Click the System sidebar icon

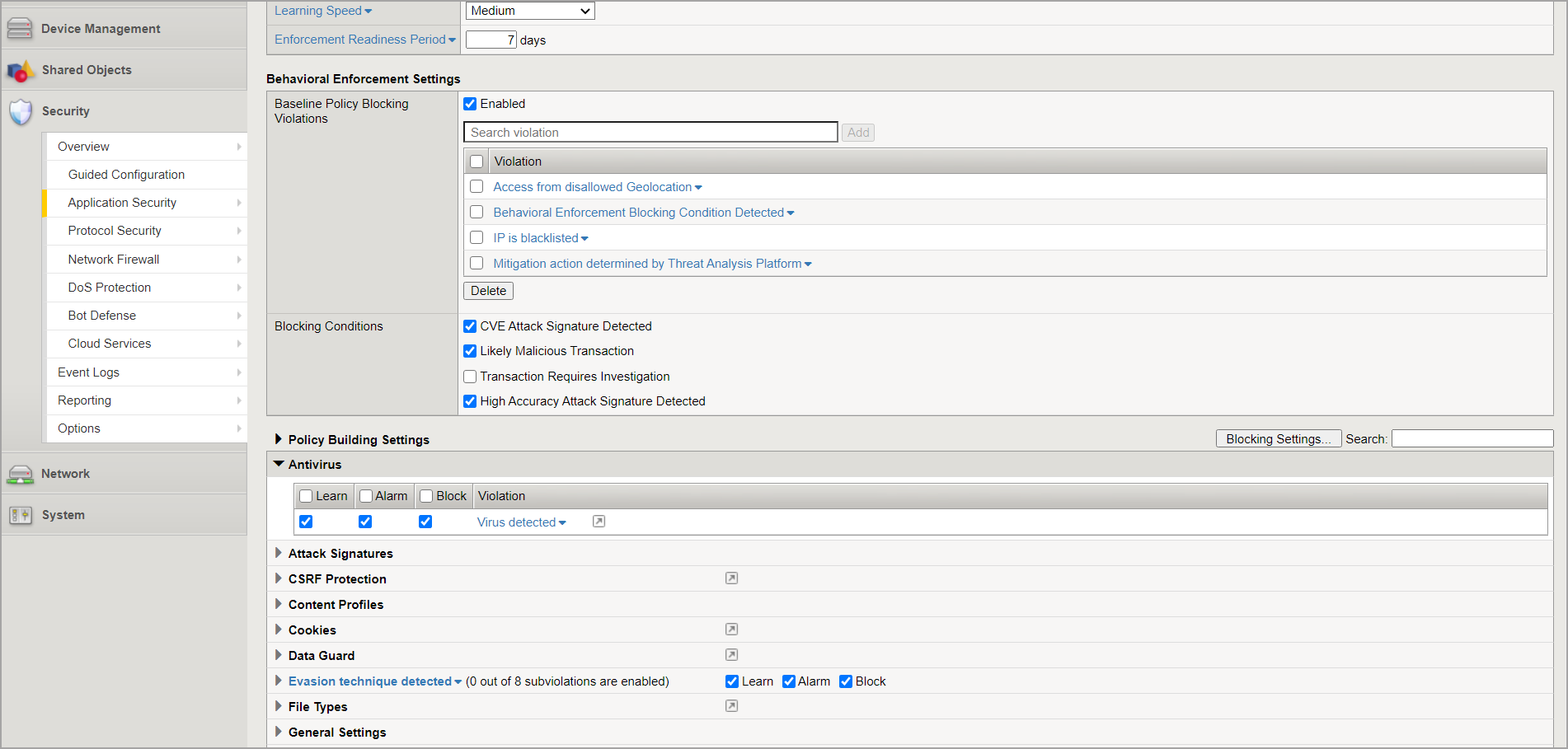point(20,516)
